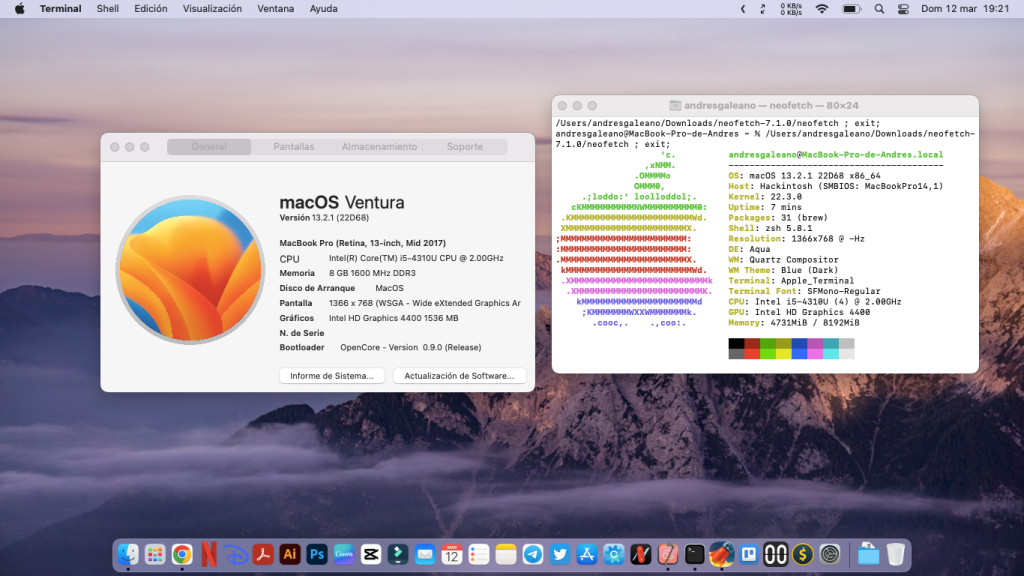Screen dimensions: 1024x576
Task: Launch Netflix from the dock
Action: 209,554
